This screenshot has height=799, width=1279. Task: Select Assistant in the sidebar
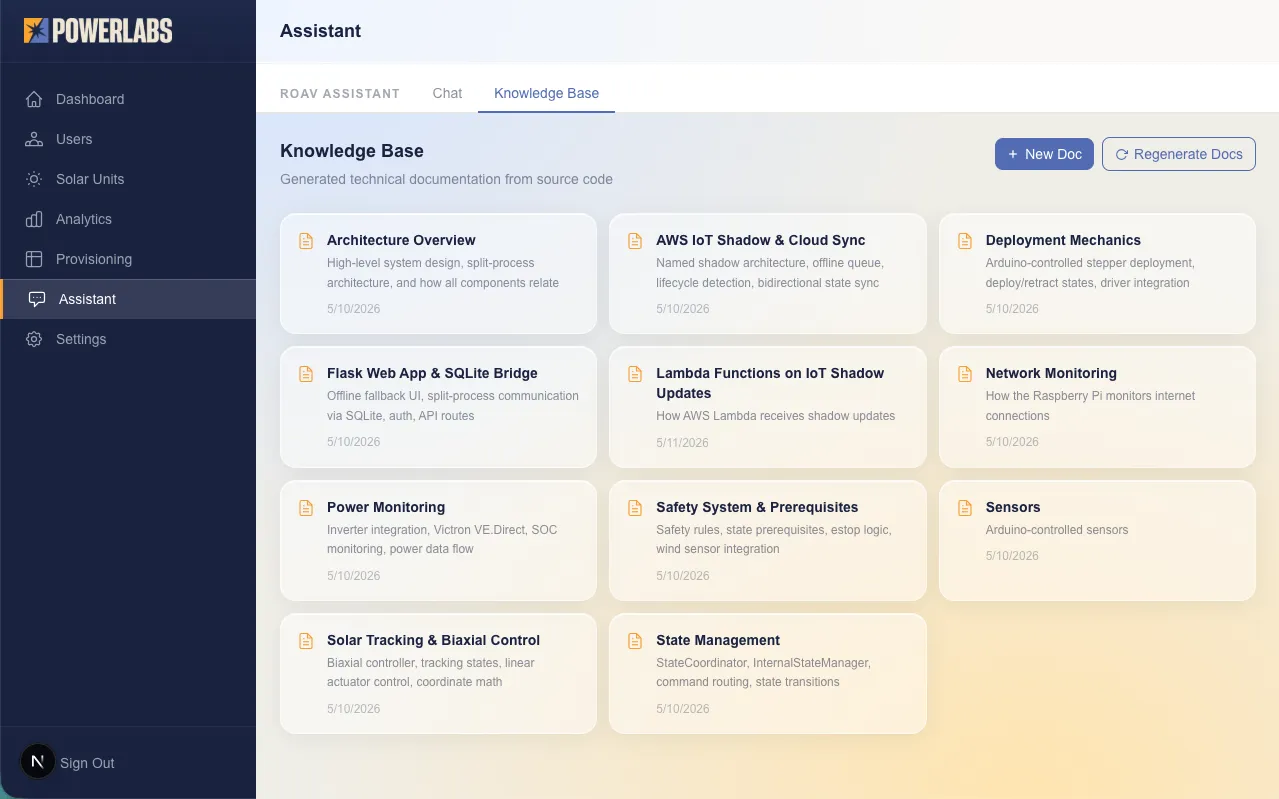click(128, 299)
